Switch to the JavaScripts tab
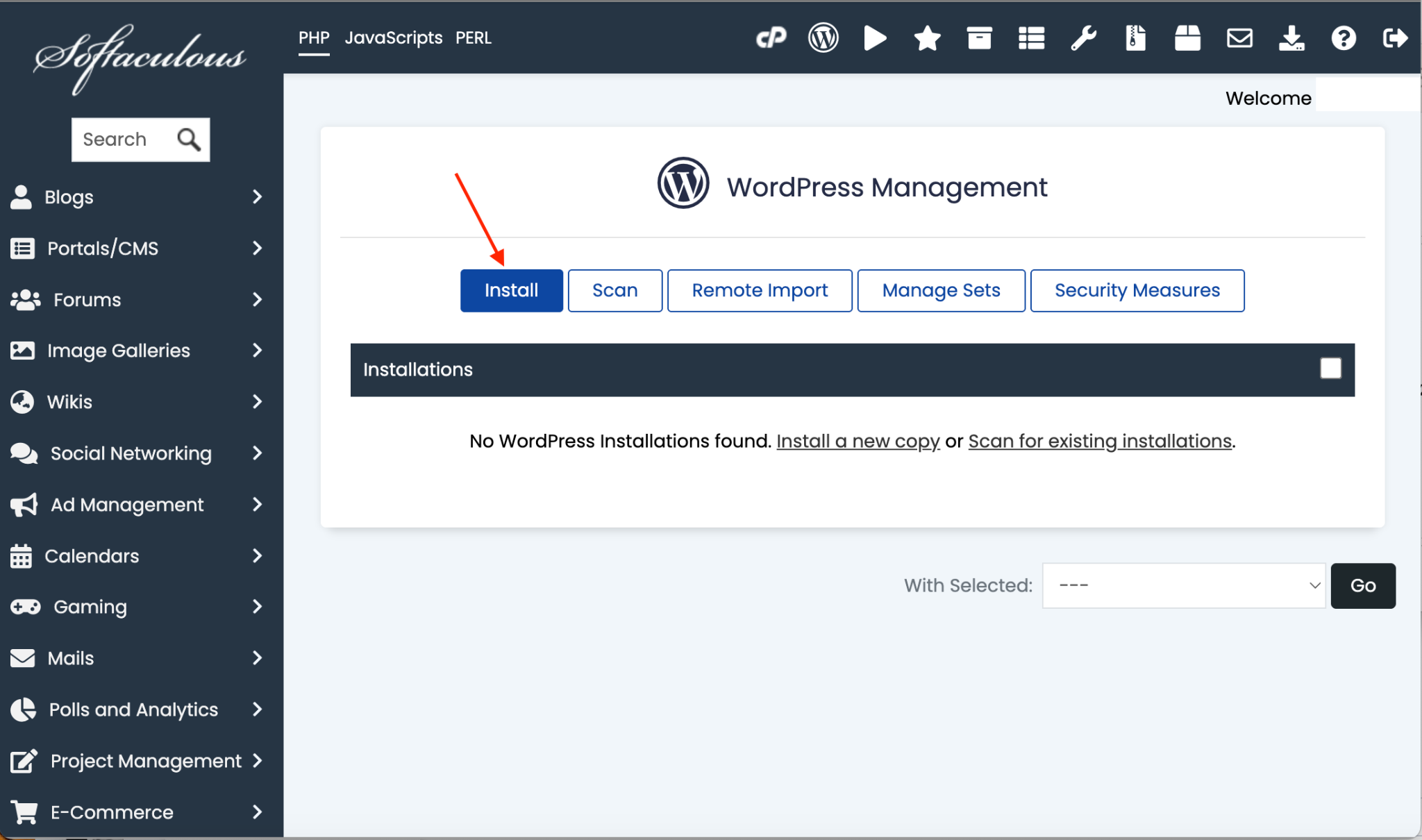The image size is (1422, 840). click(x=394, y=38)
